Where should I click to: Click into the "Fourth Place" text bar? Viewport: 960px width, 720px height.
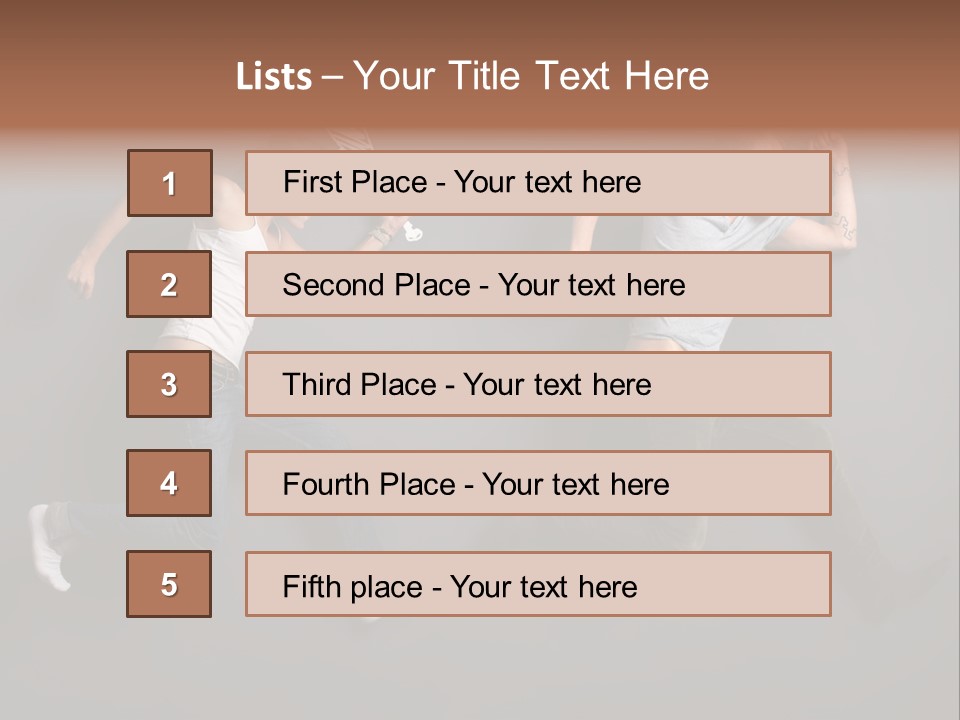point(538,483)
